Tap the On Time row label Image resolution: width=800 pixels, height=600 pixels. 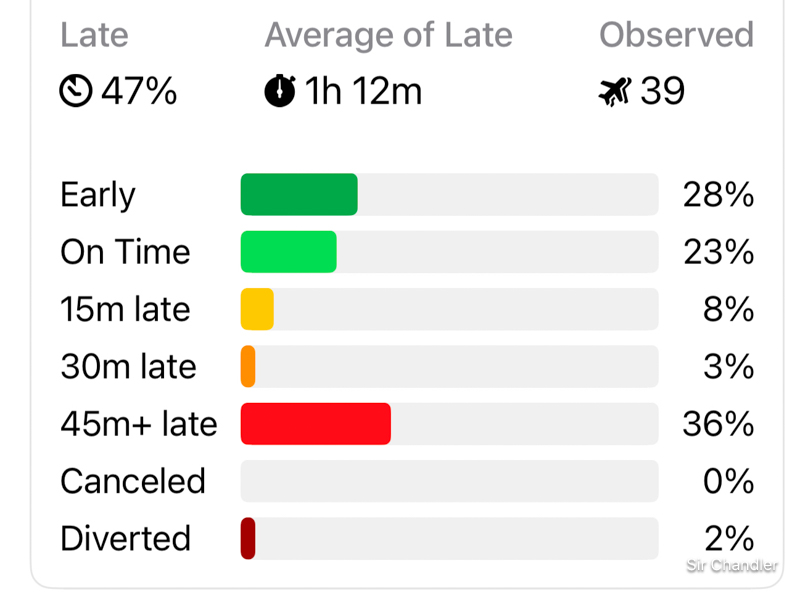125,252
